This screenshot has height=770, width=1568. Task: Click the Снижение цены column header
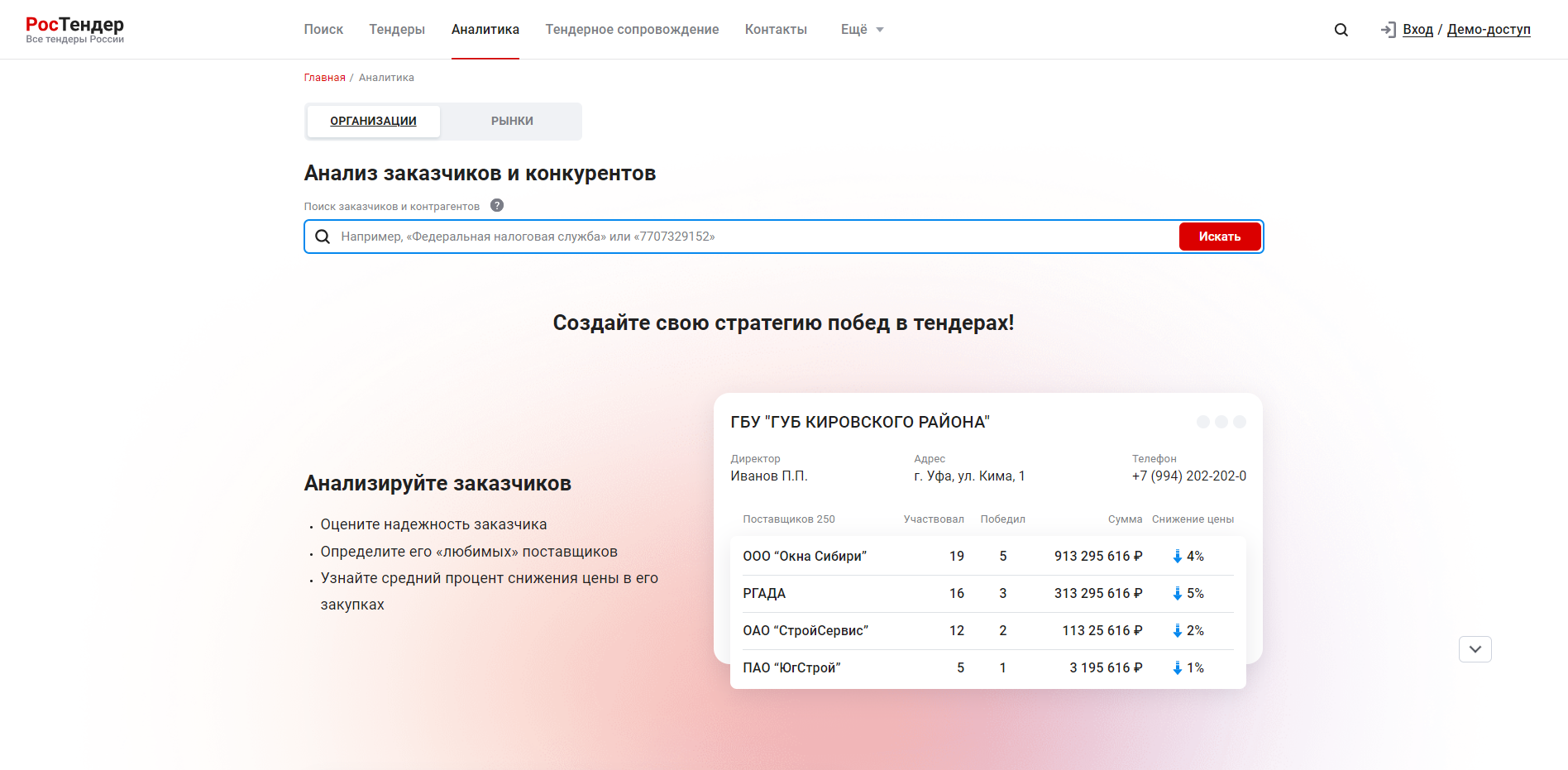point(1193,519)
